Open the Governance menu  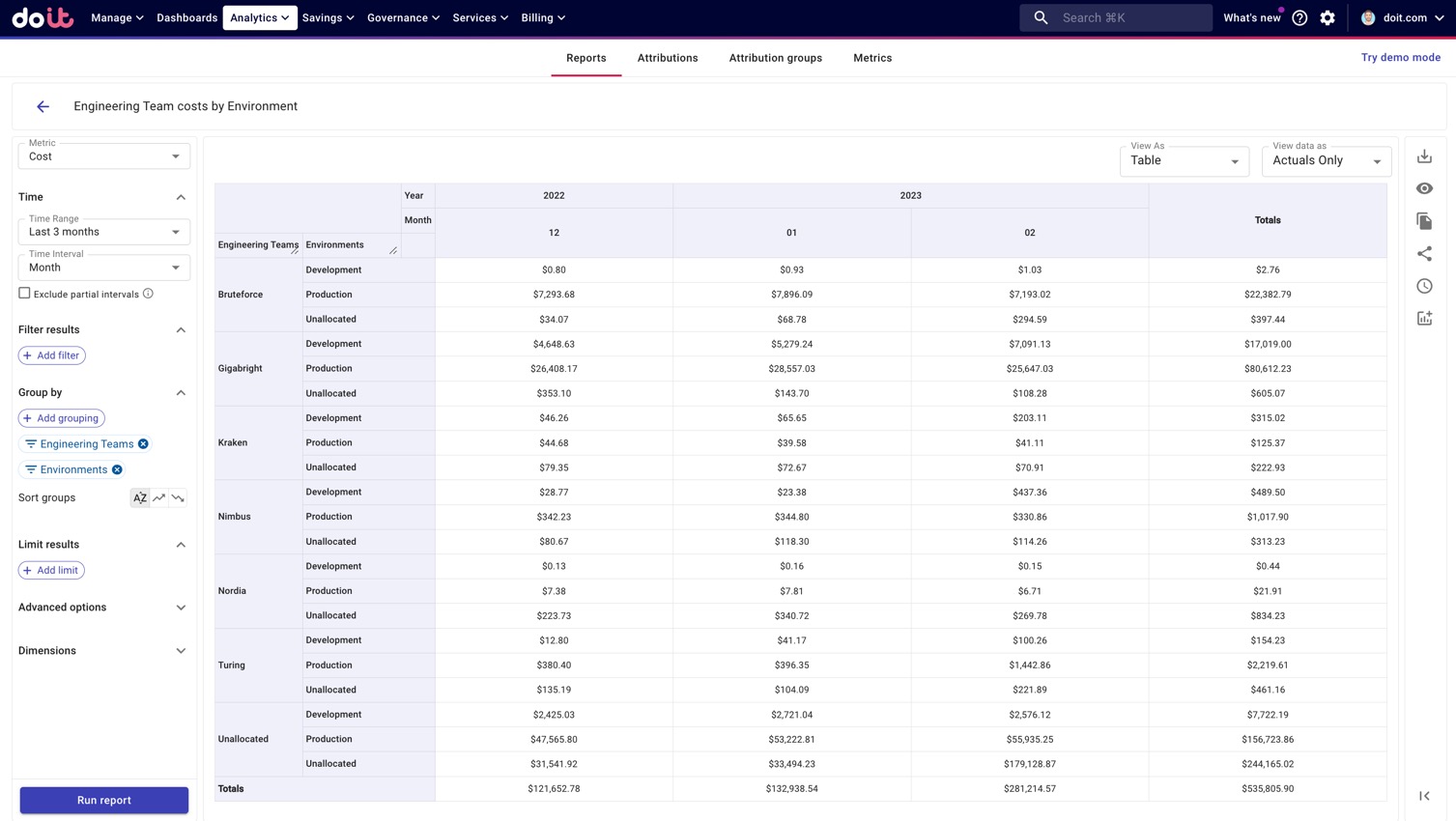click(403, 17)
